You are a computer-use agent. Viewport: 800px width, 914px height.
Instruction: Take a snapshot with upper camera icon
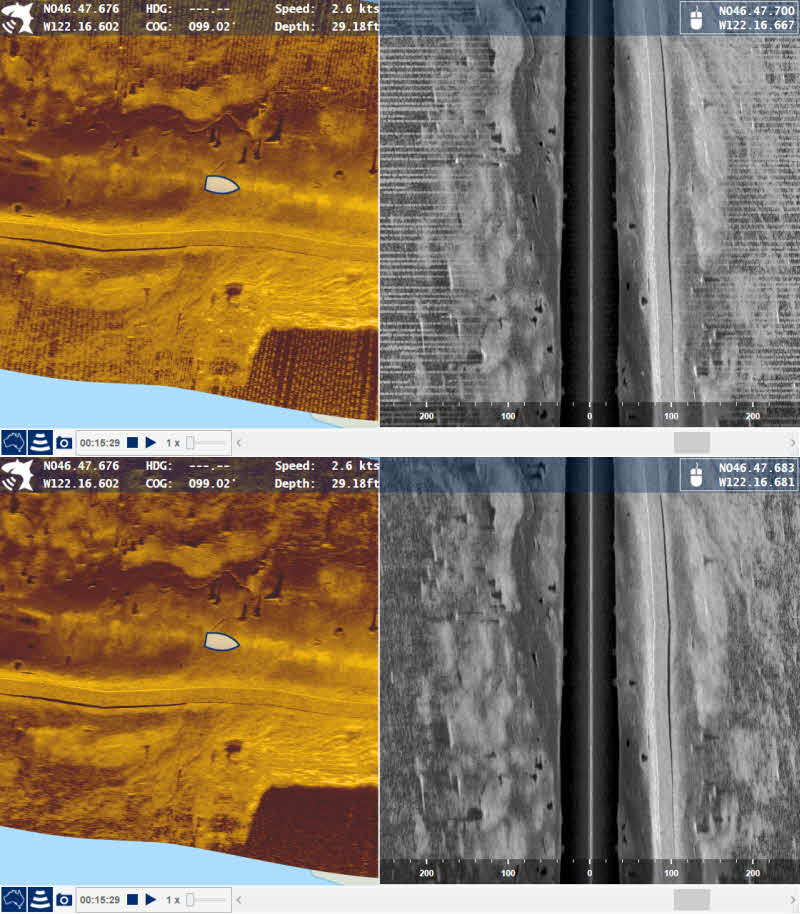[x=64, y=442]
